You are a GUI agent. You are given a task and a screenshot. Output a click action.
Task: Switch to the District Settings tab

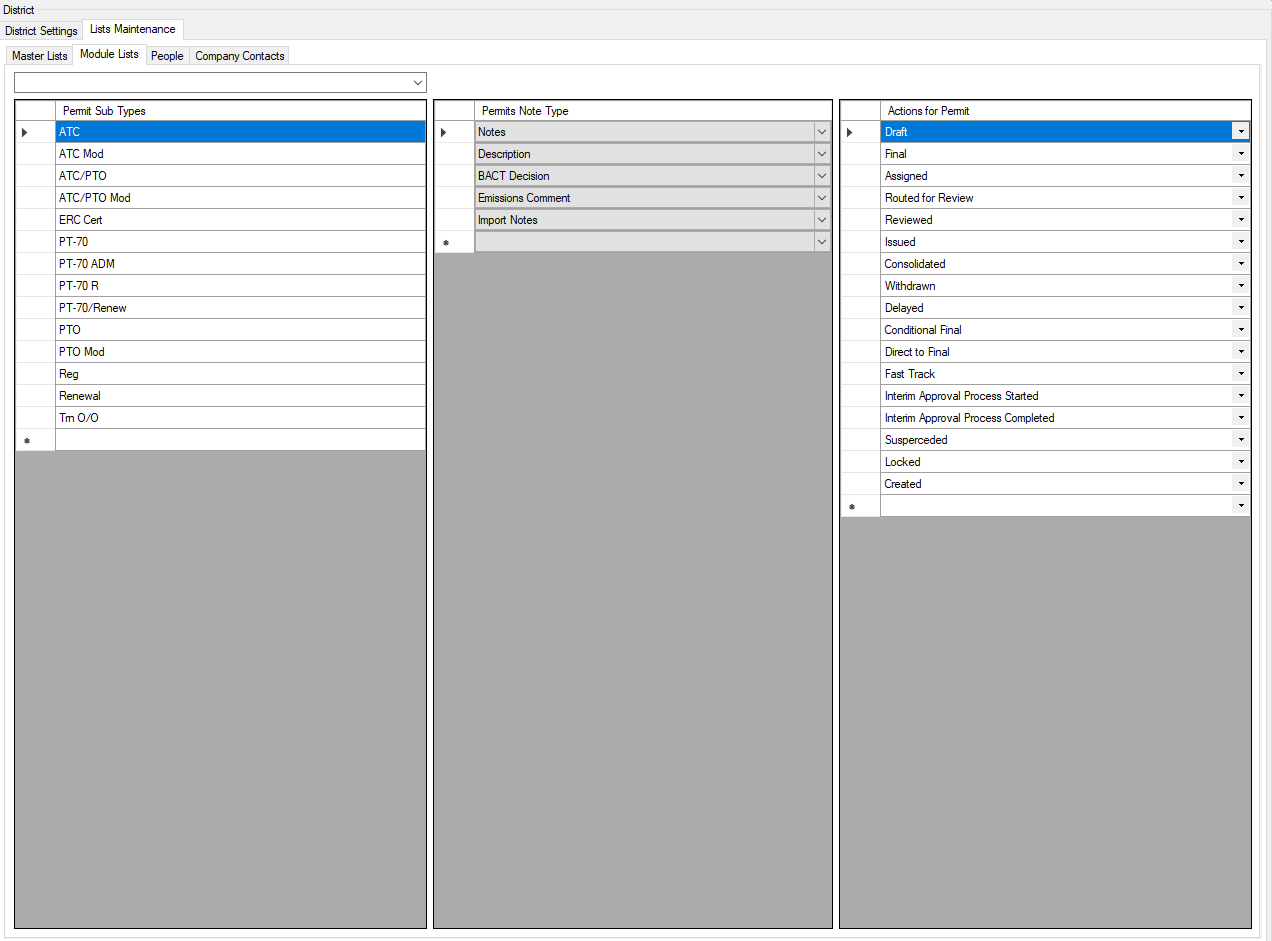coord(40,30)
